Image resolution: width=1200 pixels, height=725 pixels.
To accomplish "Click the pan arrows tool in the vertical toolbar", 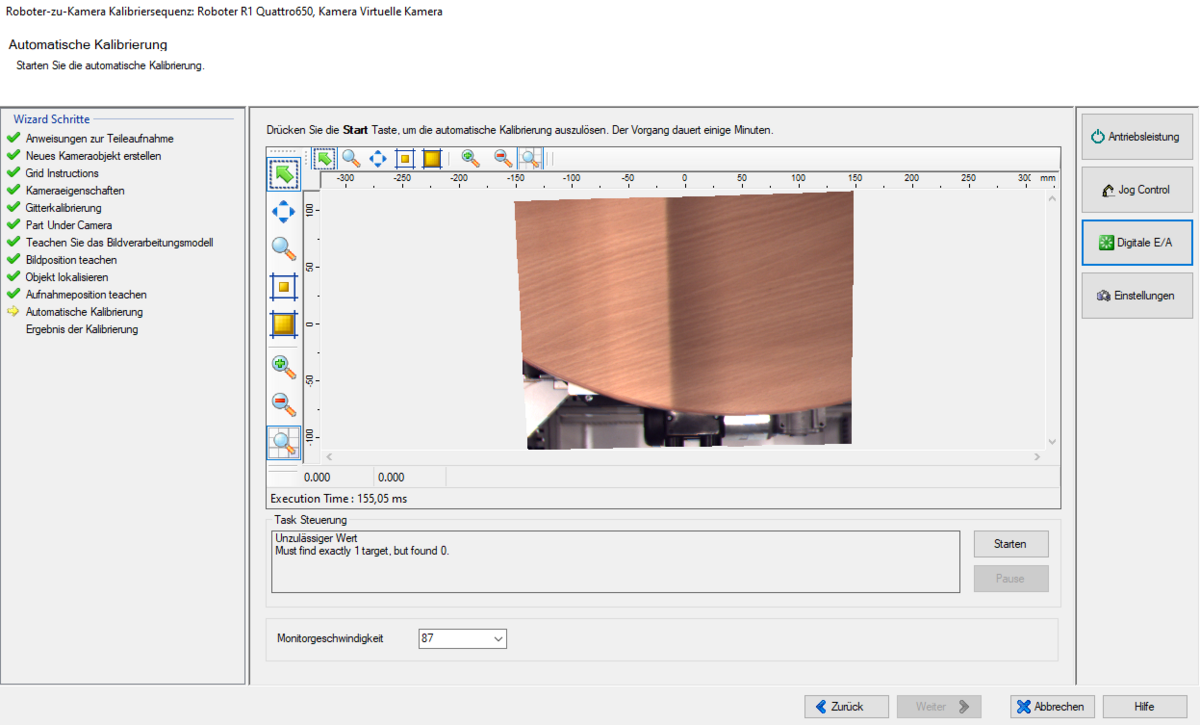I will 284,211.
